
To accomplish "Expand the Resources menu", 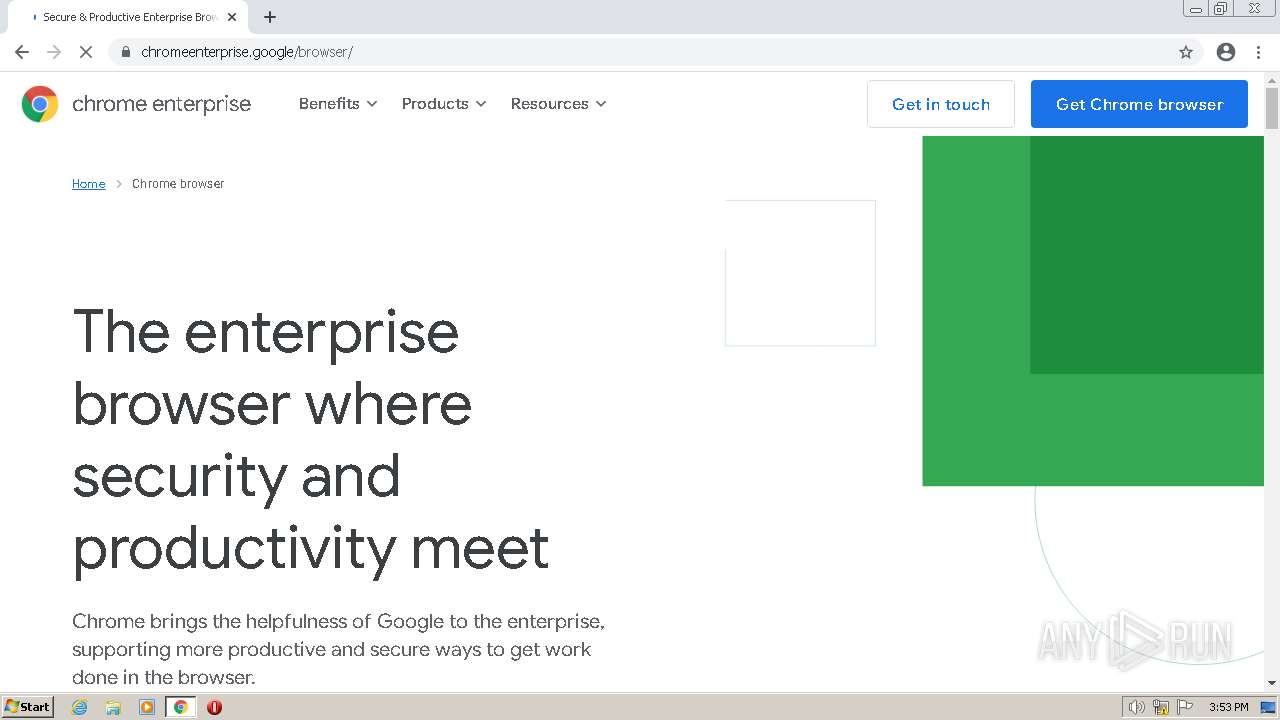I will coord(558,104).
